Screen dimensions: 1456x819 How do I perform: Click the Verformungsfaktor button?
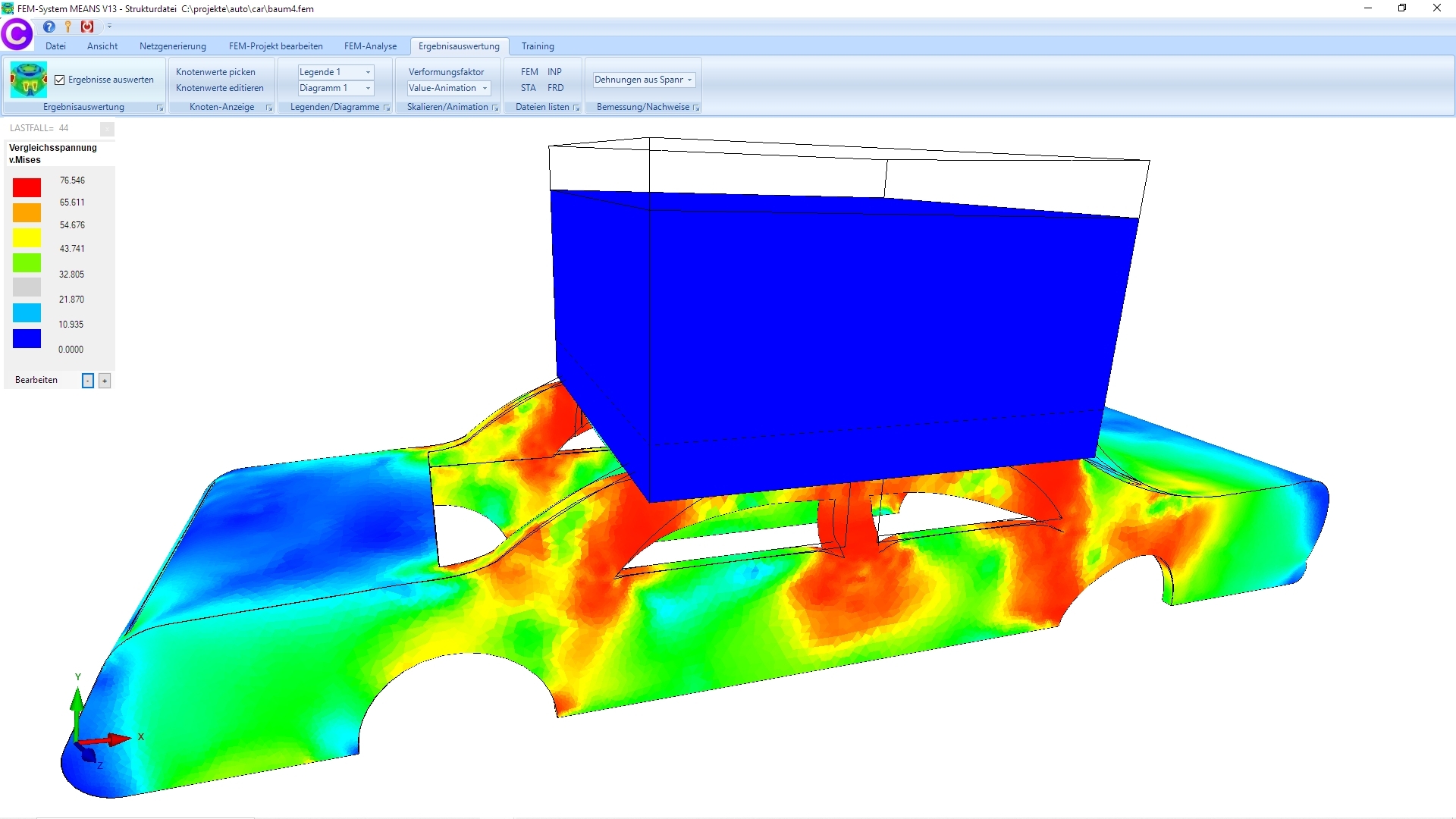click(x=446, y=72)
